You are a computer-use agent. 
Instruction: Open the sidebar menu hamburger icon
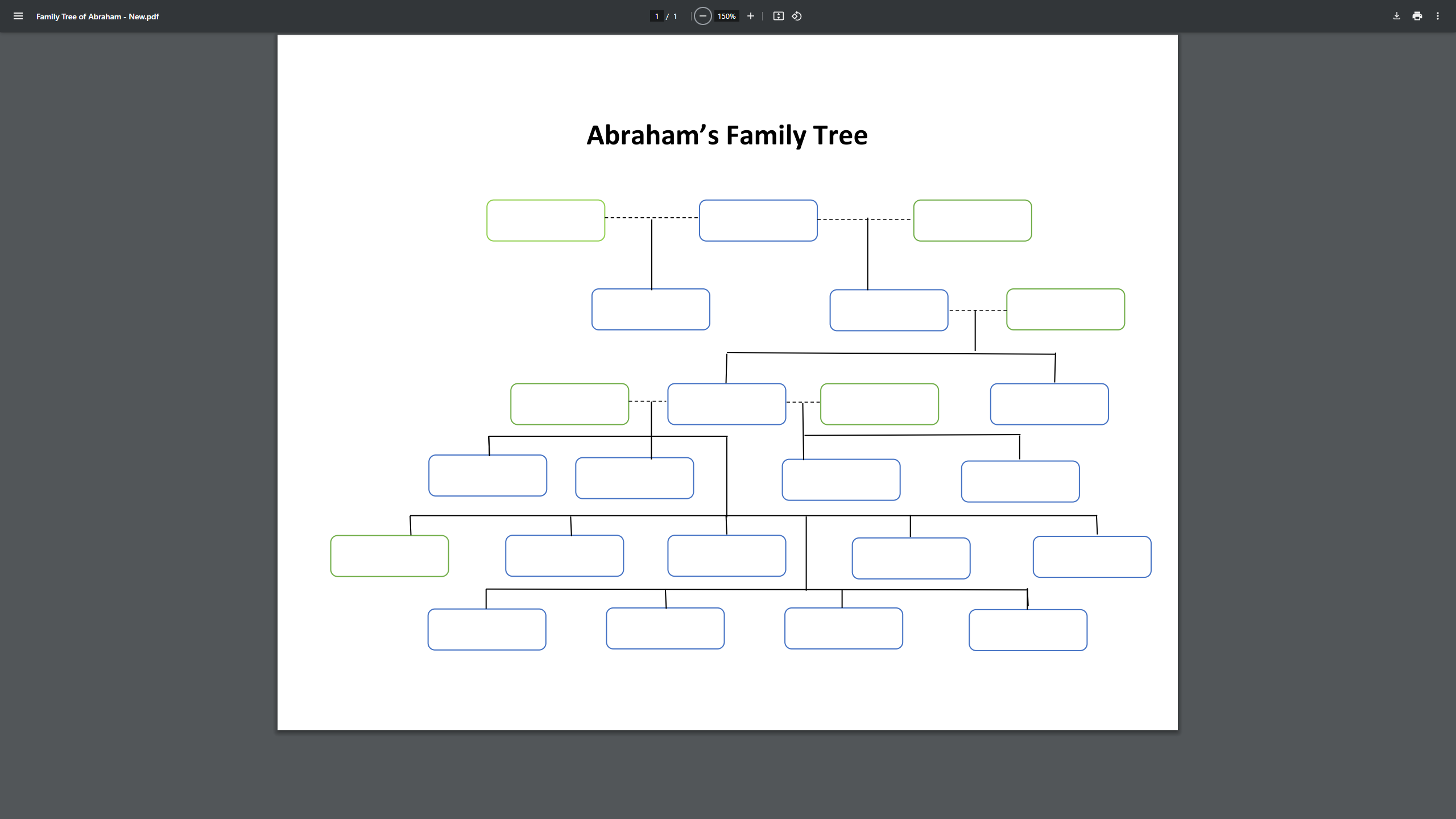coord(18,16)
